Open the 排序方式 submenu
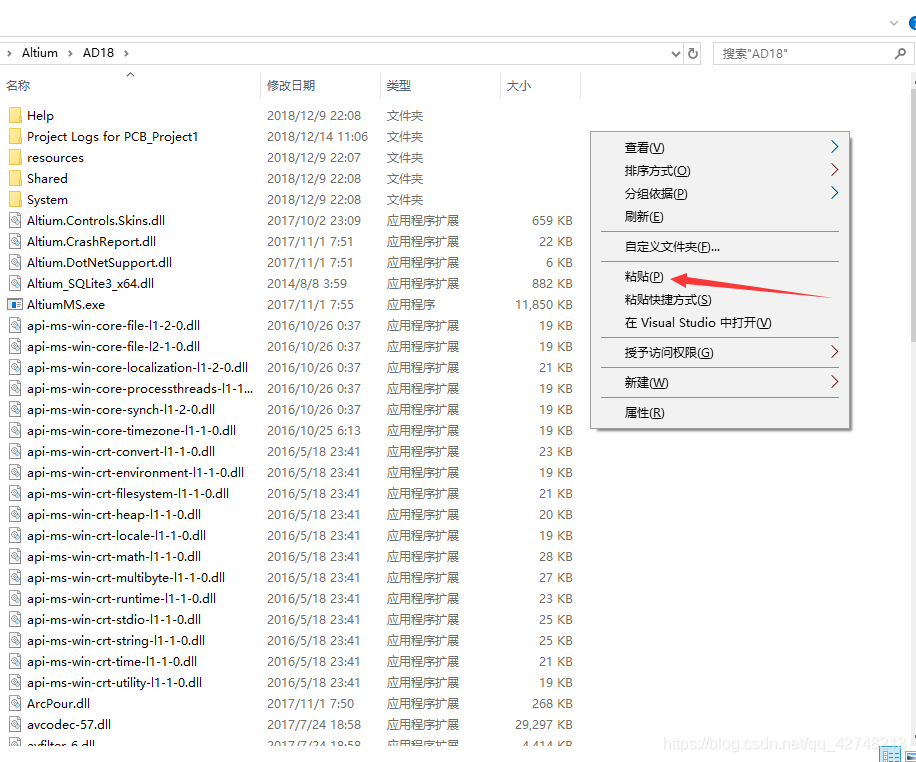Screen dimensions: 916x762 coord(657,171)
